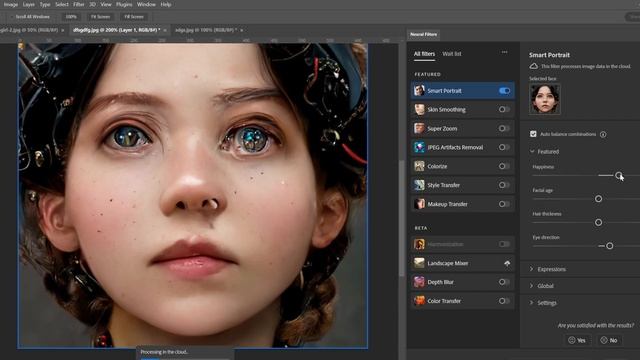Click the Super Zoom filter icon

[x=419, y=128]
